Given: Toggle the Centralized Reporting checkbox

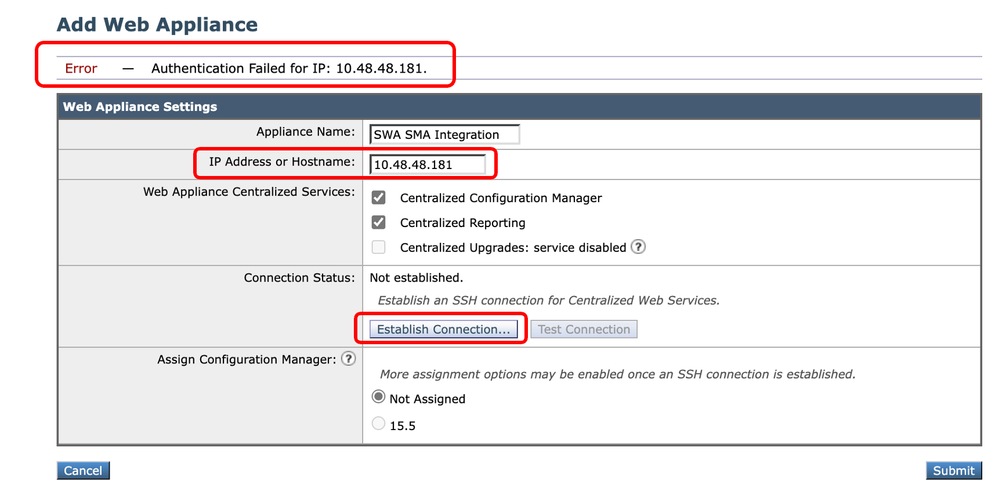Looking at the screenshot, I should 379,222.
